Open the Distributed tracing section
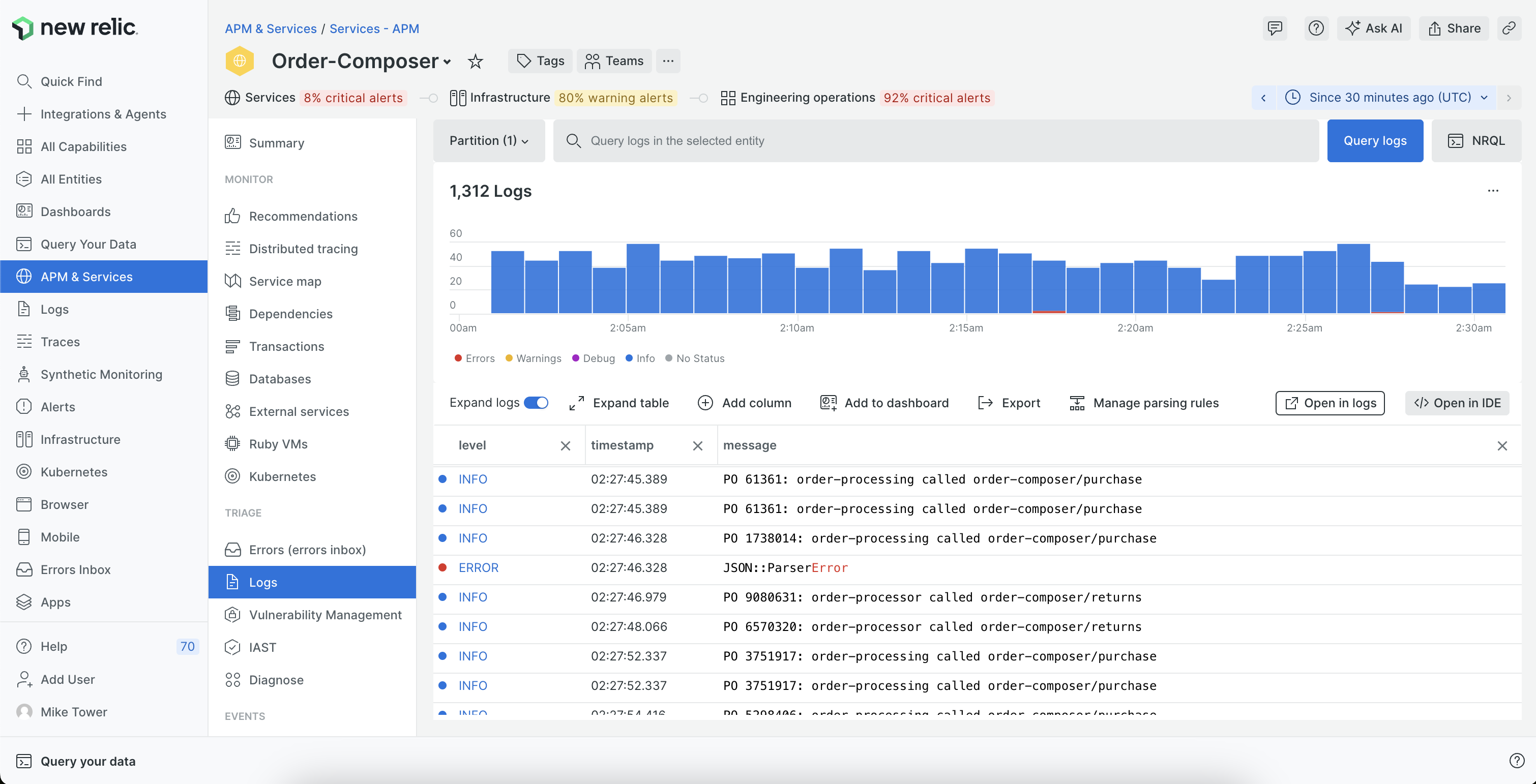 [303, 249]
